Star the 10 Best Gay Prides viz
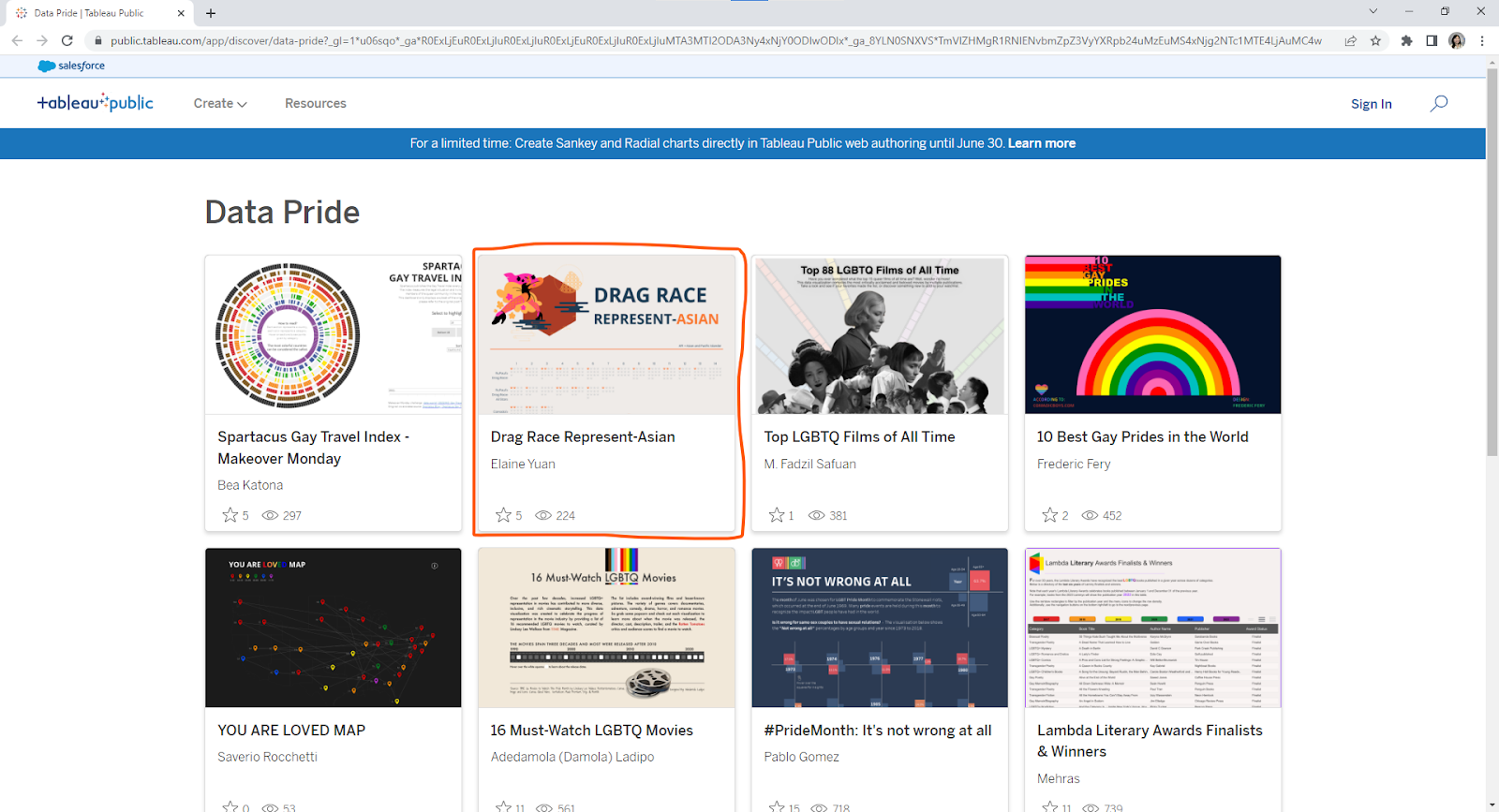This screenshot has width=1499, height=812. click(1050, 515)
